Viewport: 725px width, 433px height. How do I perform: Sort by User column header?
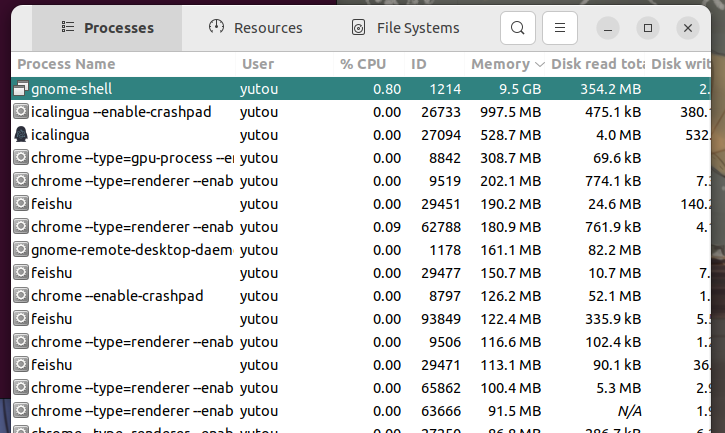click(x=284, y=64)
